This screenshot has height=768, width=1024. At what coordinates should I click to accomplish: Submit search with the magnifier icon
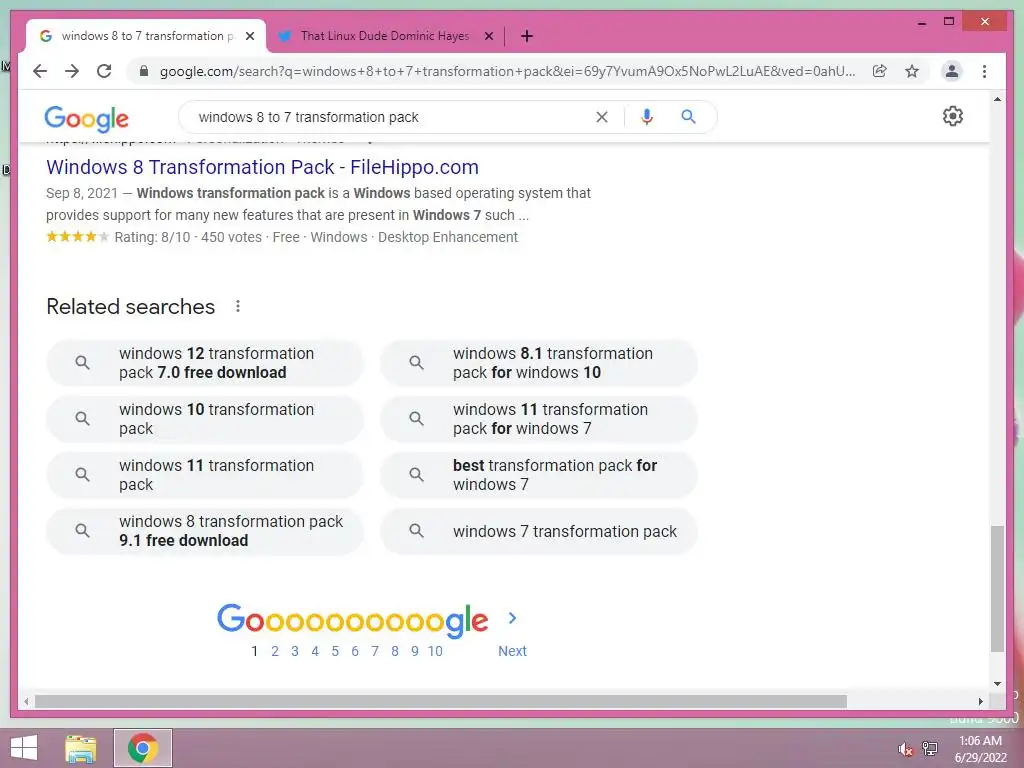point(688,117)
